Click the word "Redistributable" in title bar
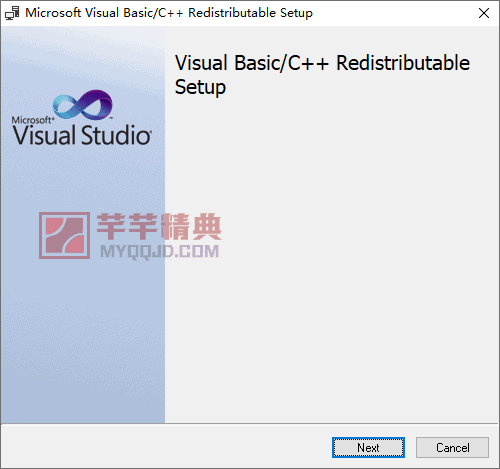Screen dimensions: 500x469 [x=232, y=13]
